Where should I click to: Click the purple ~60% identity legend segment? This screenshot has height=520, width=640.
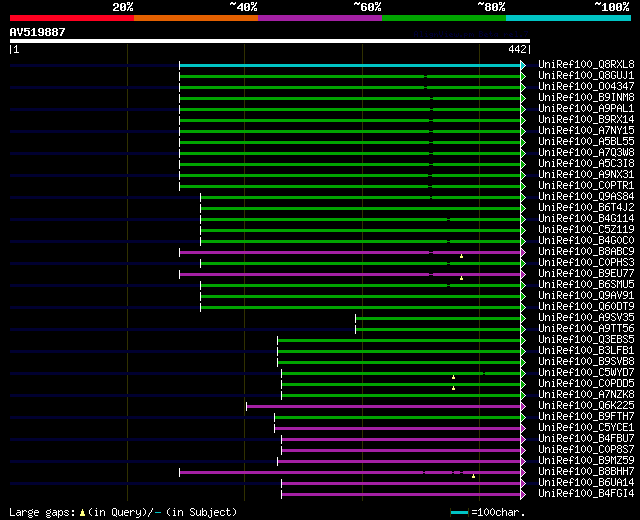tap(320, 18)
